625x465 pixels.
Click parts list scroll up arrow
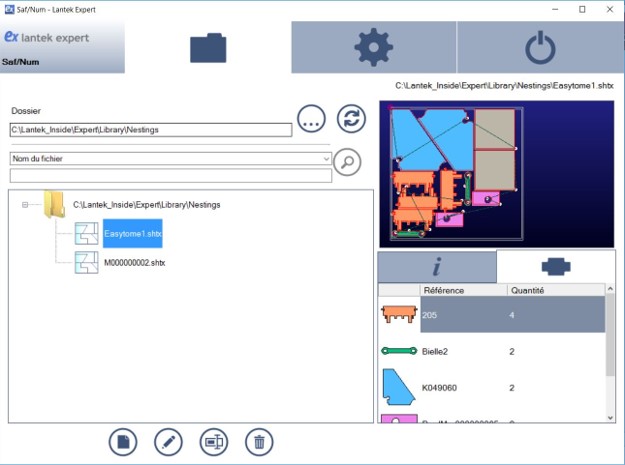(610, 288)
